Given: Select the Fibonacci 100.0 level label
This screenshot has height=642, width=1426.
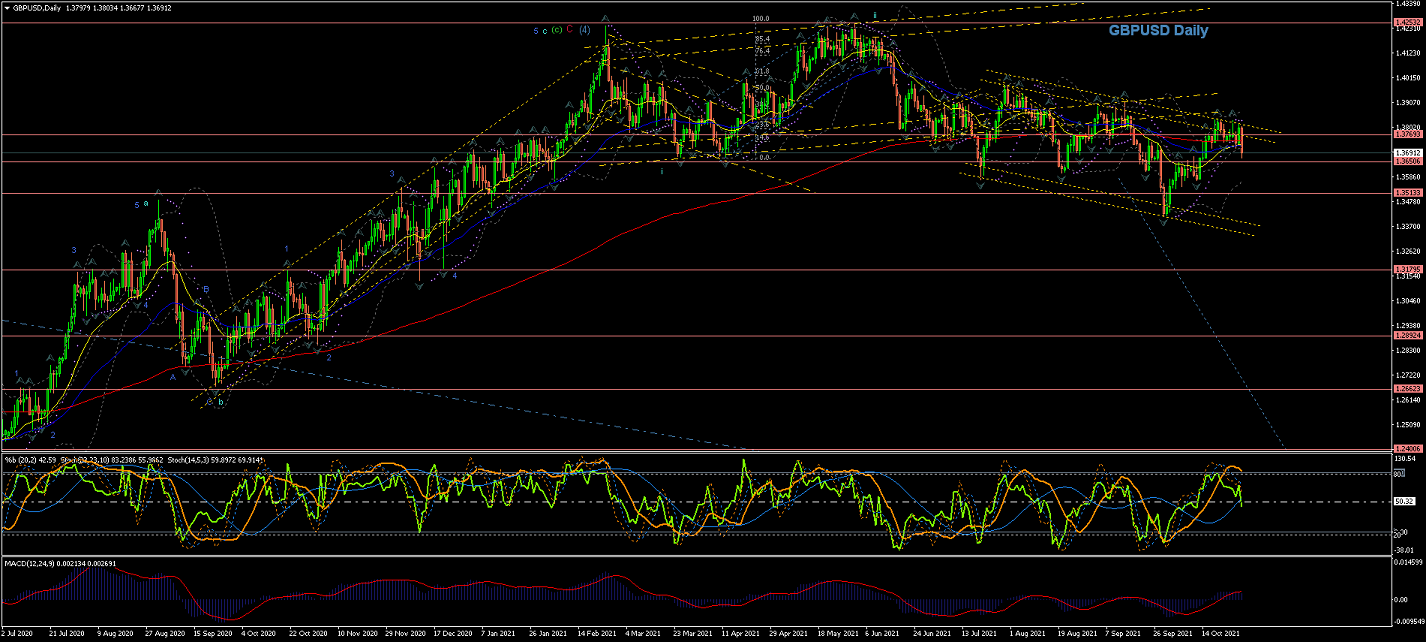Looking at the screenshot, I should pos(760,19).
